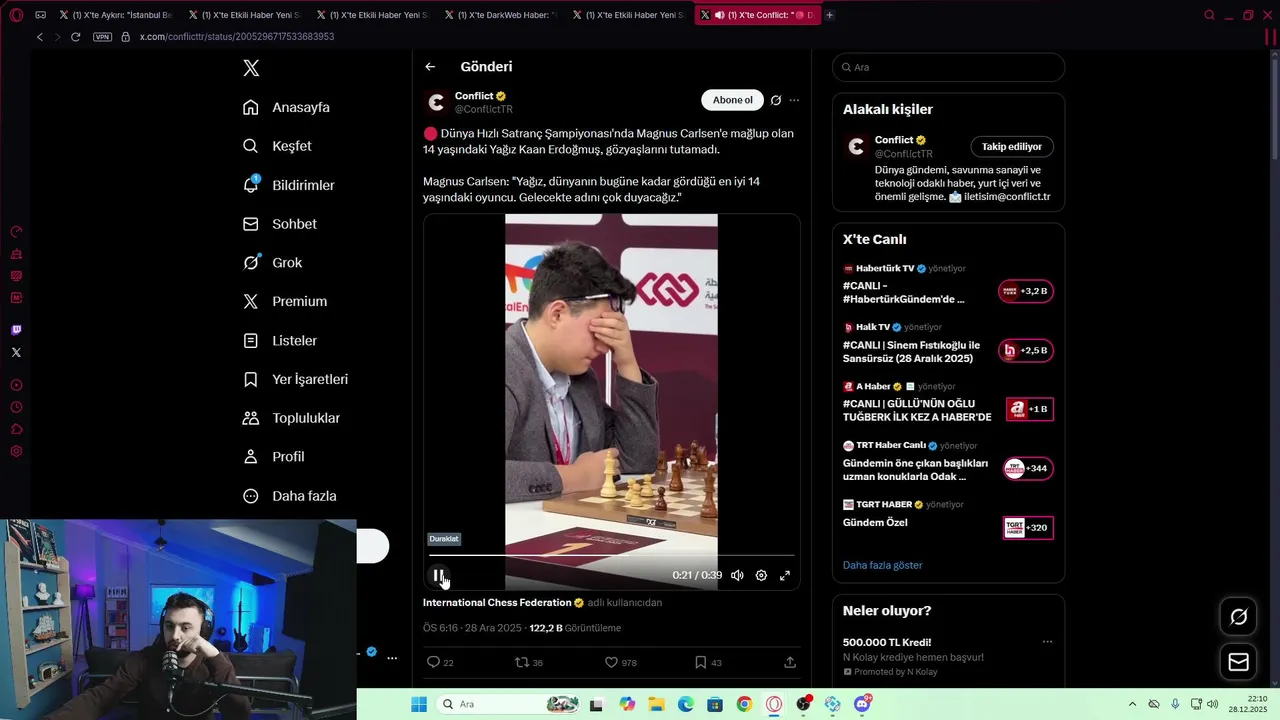Click the x.com address bar URL

tap(237, 37)
